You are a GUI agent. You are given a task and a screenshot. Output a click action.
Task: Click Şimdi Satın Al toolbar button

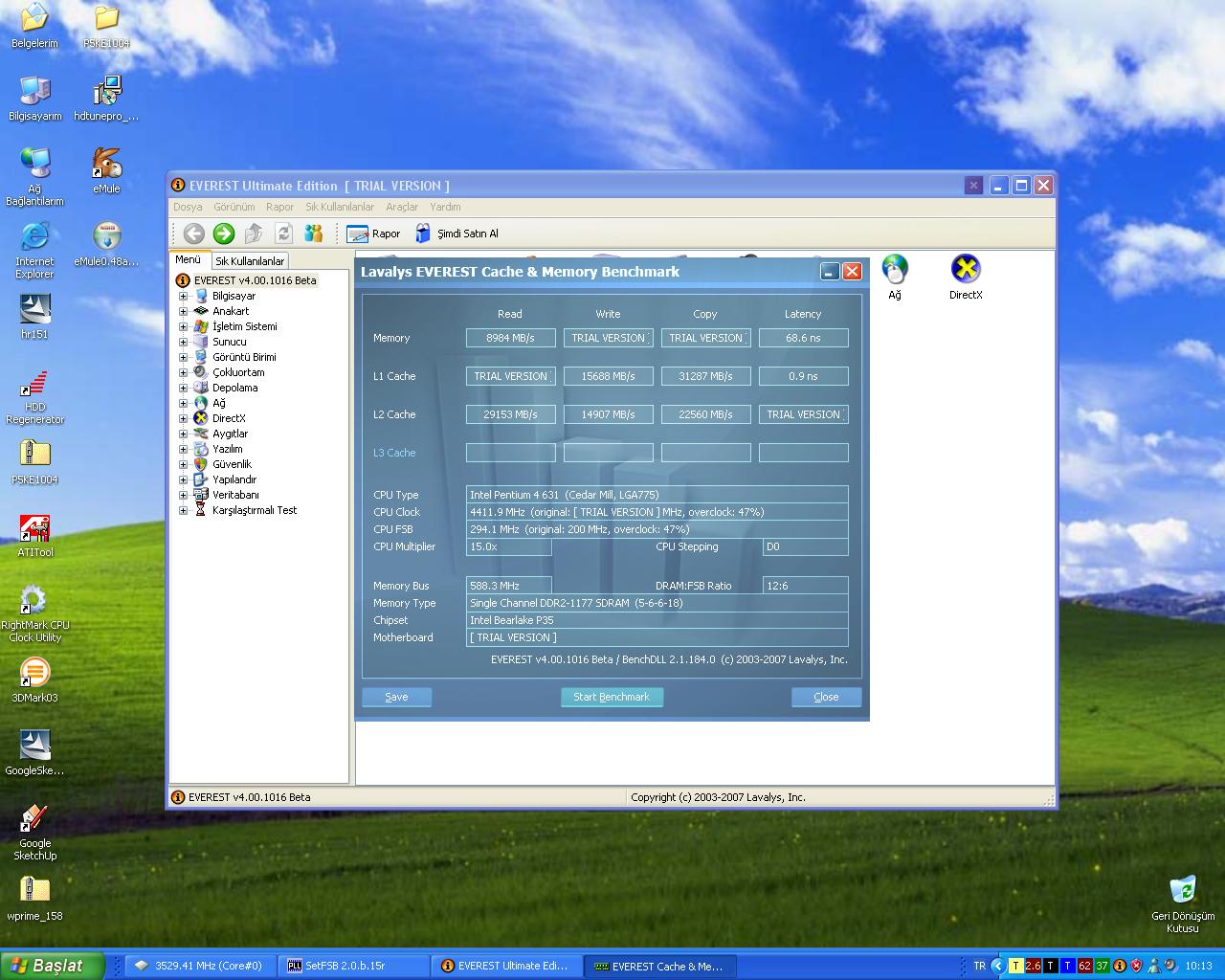(457, 234)
